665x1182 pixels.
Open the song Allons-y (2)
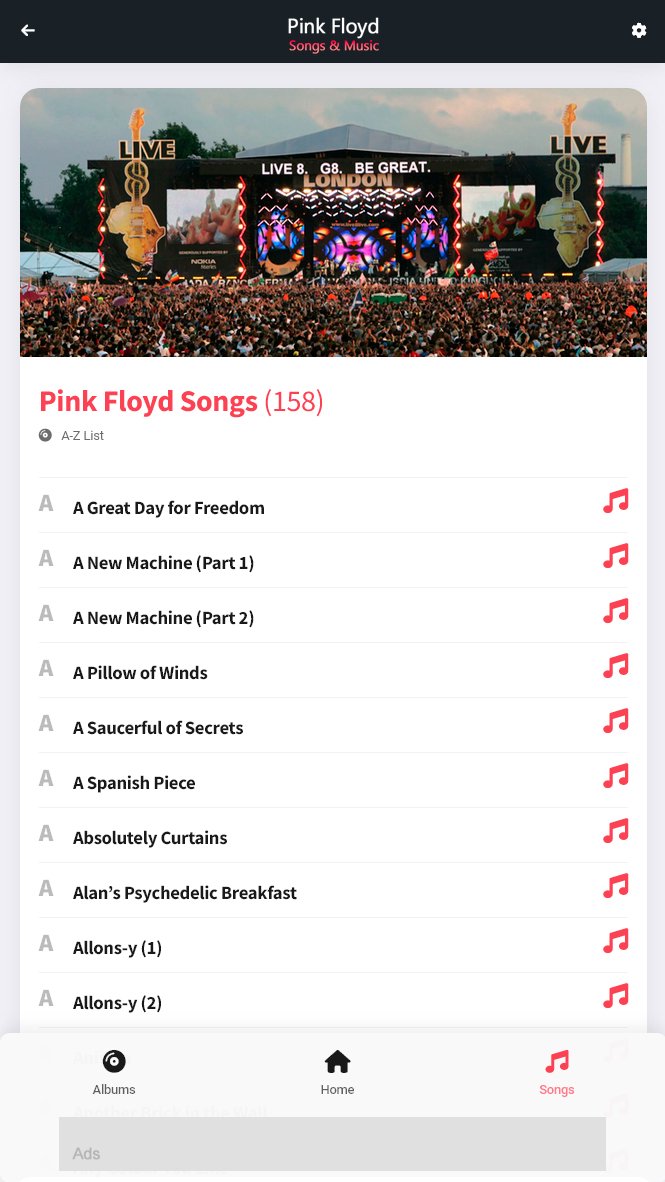pos(117,1003)
